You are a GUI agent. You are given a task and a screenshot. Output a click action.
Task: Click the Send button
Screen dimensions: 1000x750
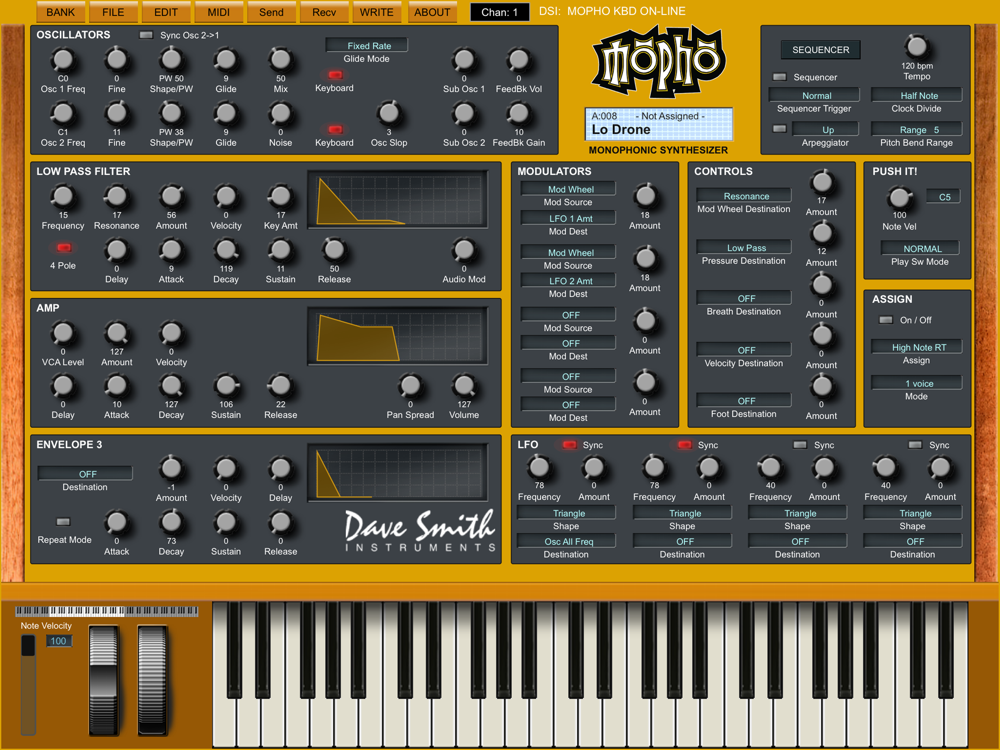click(x=271, y=12)
